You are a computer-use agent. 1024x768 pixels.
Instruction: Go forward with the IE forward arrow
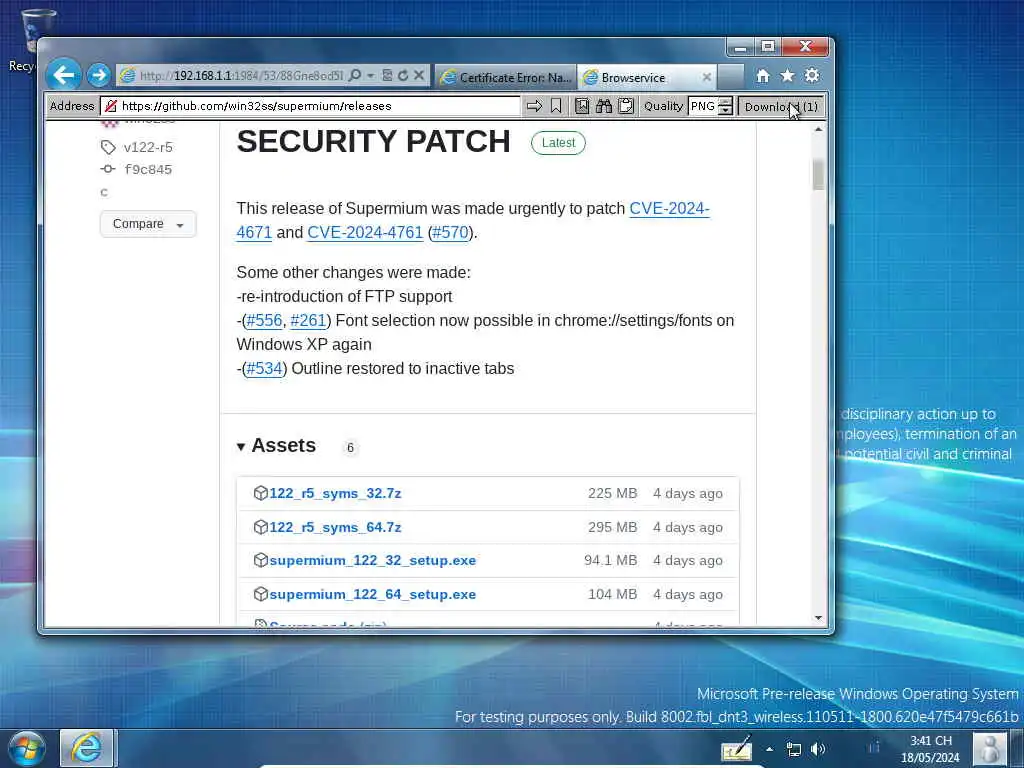tap(99, 75)
